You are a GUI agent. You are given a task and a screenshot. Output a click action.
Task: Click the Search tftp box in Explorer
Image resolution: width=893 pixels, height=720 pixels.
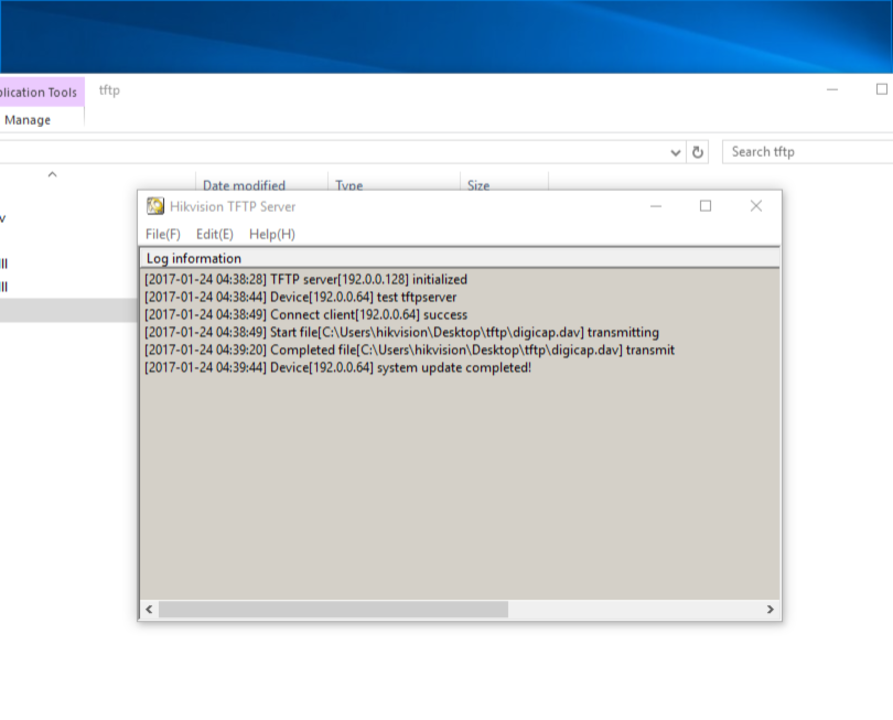point(808,152)
